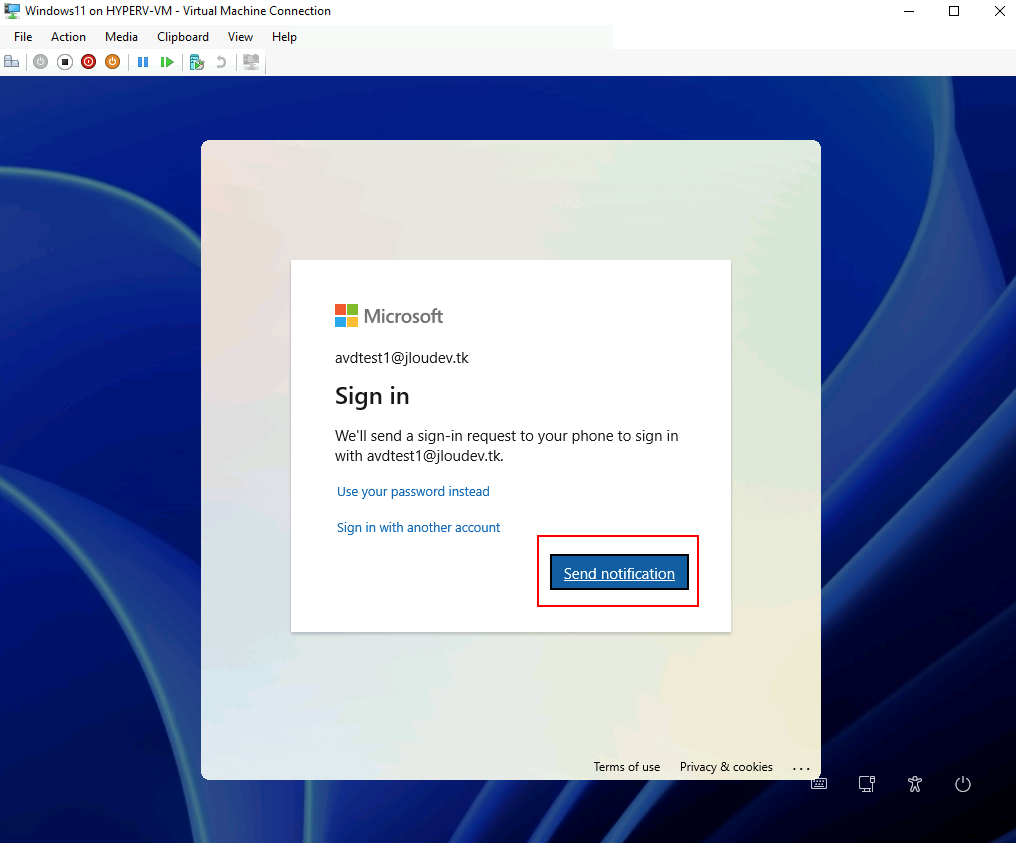
Task: Click the three-dot more options button
Action: pos(801,768)
